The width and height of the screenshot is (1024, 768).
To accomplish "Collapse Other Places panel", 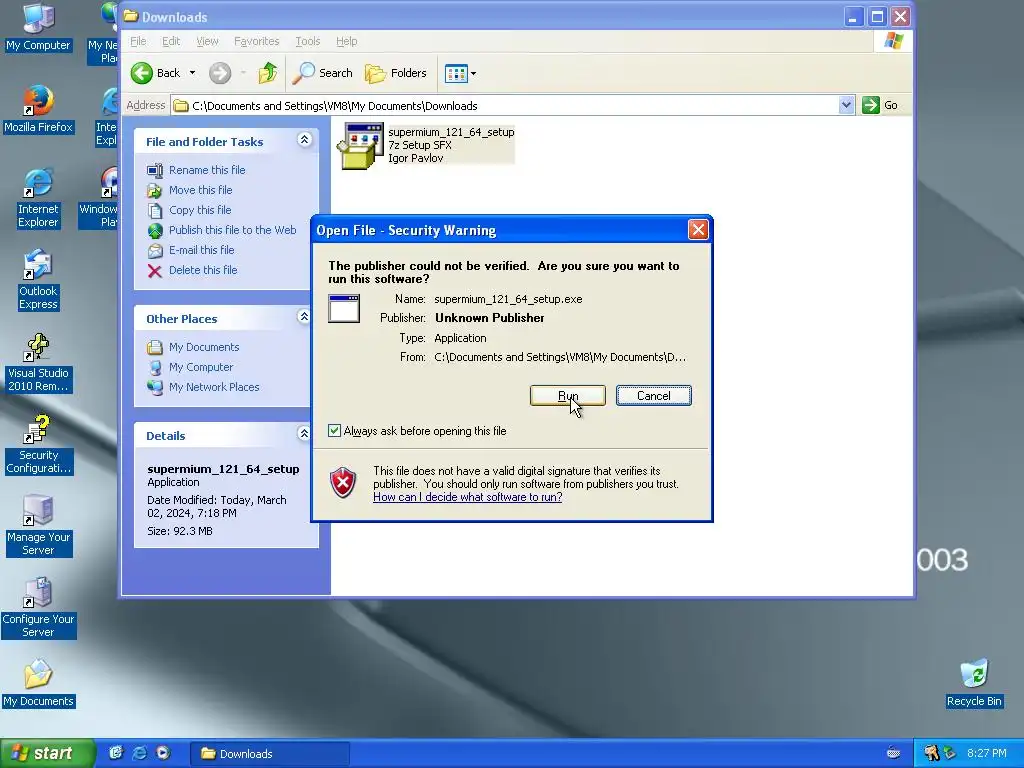I will click(304, 317).
